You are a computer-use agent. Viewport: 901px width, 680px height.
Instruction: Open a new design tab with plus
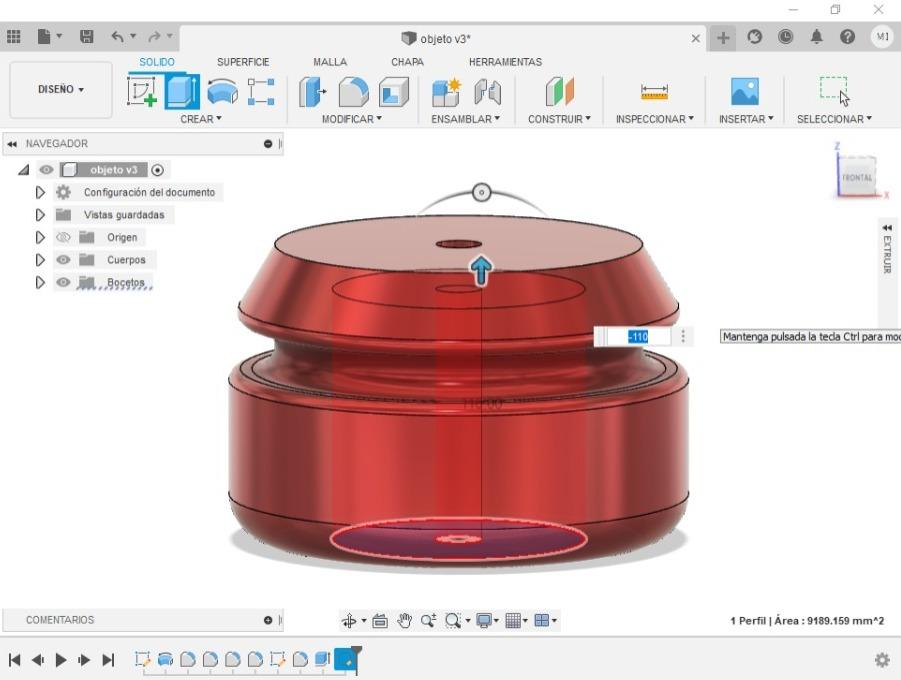723,38
